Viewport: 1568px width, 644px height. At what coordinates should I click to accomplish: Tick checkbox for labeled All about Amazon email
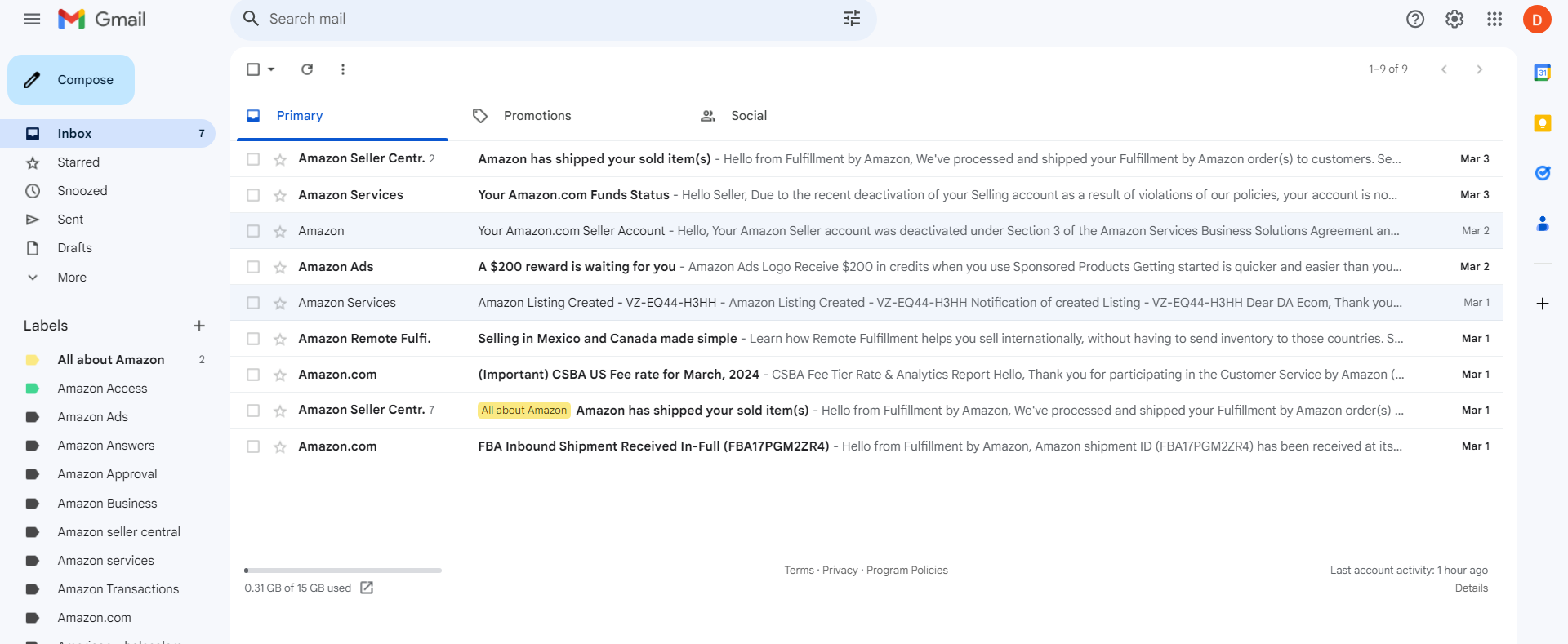pyautogui.click(x=253, y=411)
